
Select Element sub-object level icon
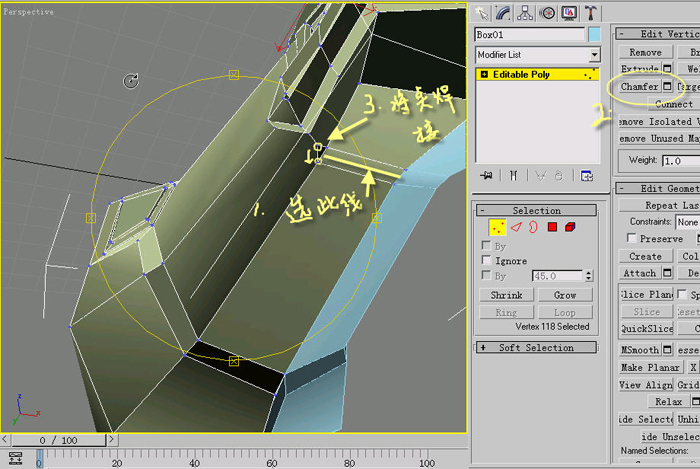pos(570,227)
